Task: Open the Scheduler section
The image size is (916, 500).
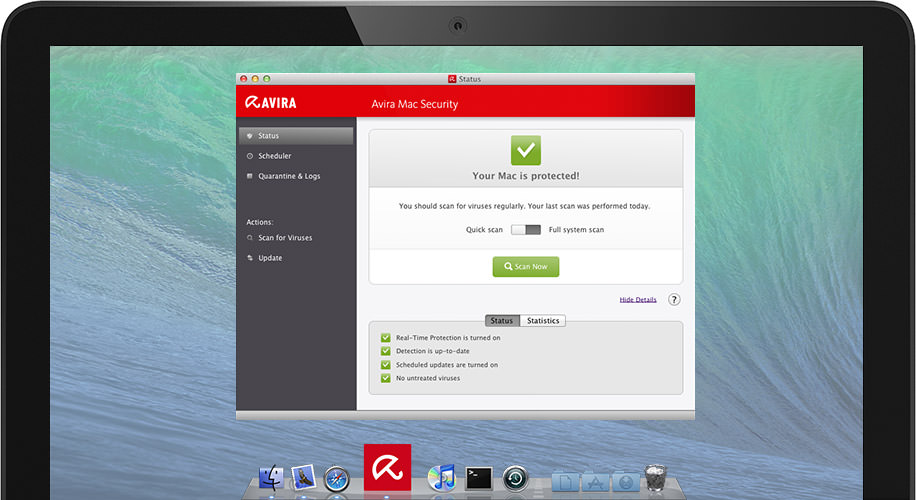Action: [275, 156]
